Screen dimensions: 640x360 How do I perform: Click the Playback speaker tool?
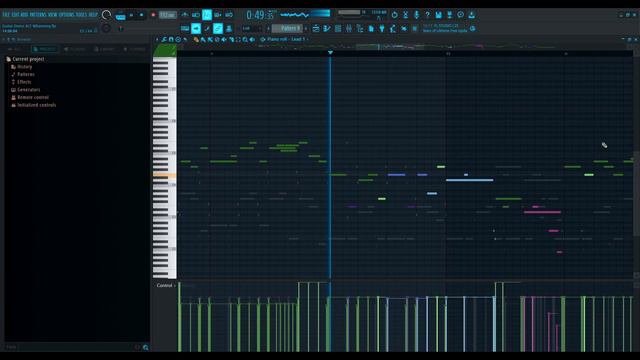252,40
